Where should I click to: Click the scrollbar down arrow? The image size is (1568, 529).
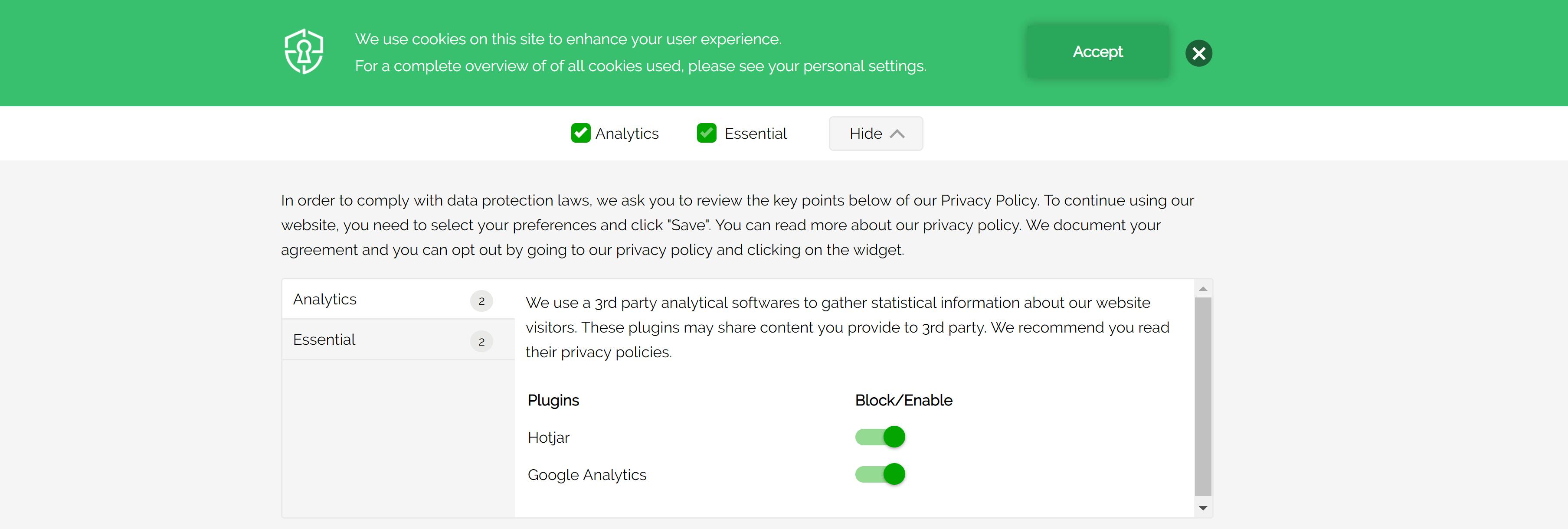coord(1203,508)
